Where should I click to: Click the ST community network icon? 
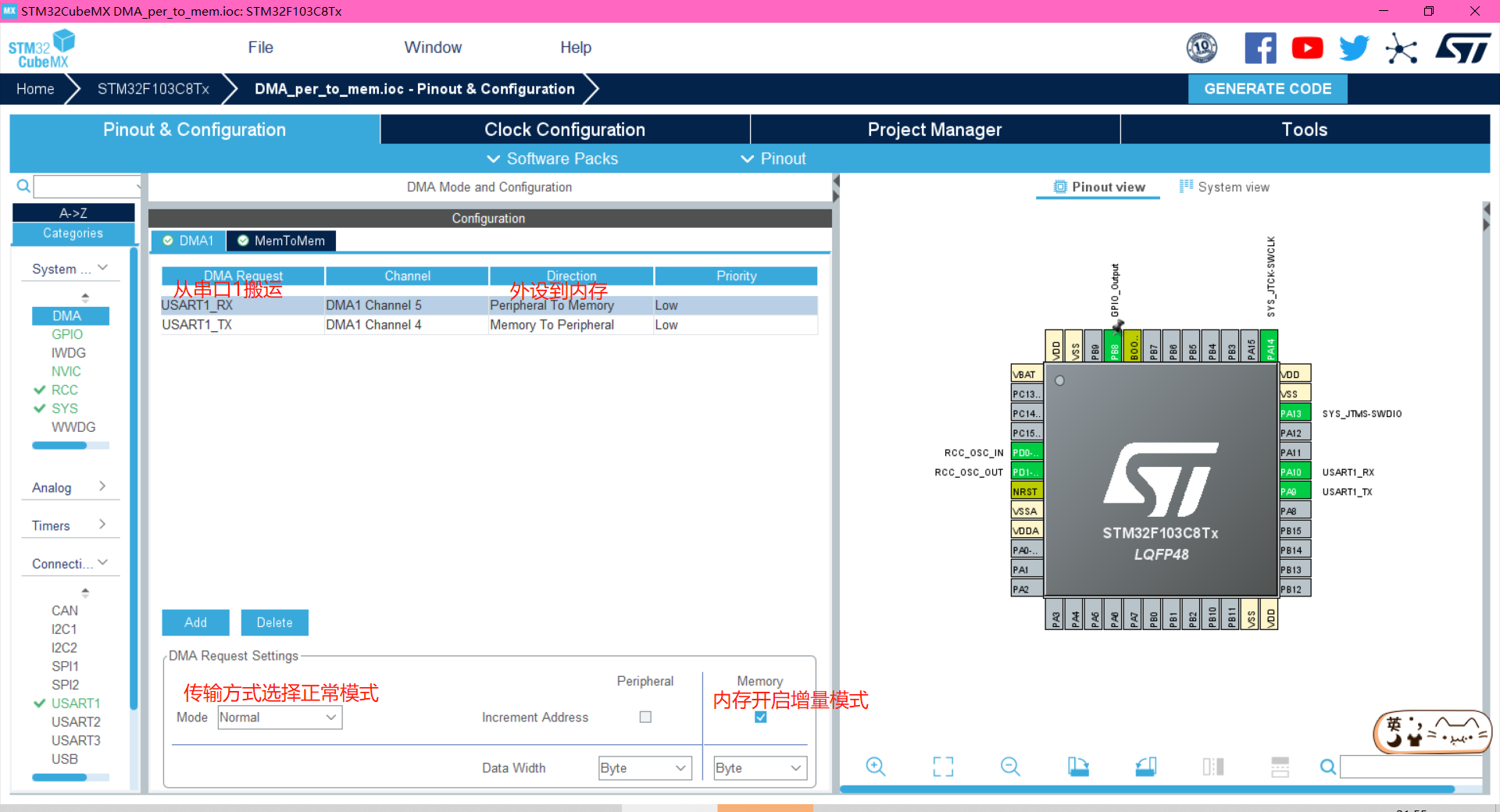click(x=1401, y=48)
